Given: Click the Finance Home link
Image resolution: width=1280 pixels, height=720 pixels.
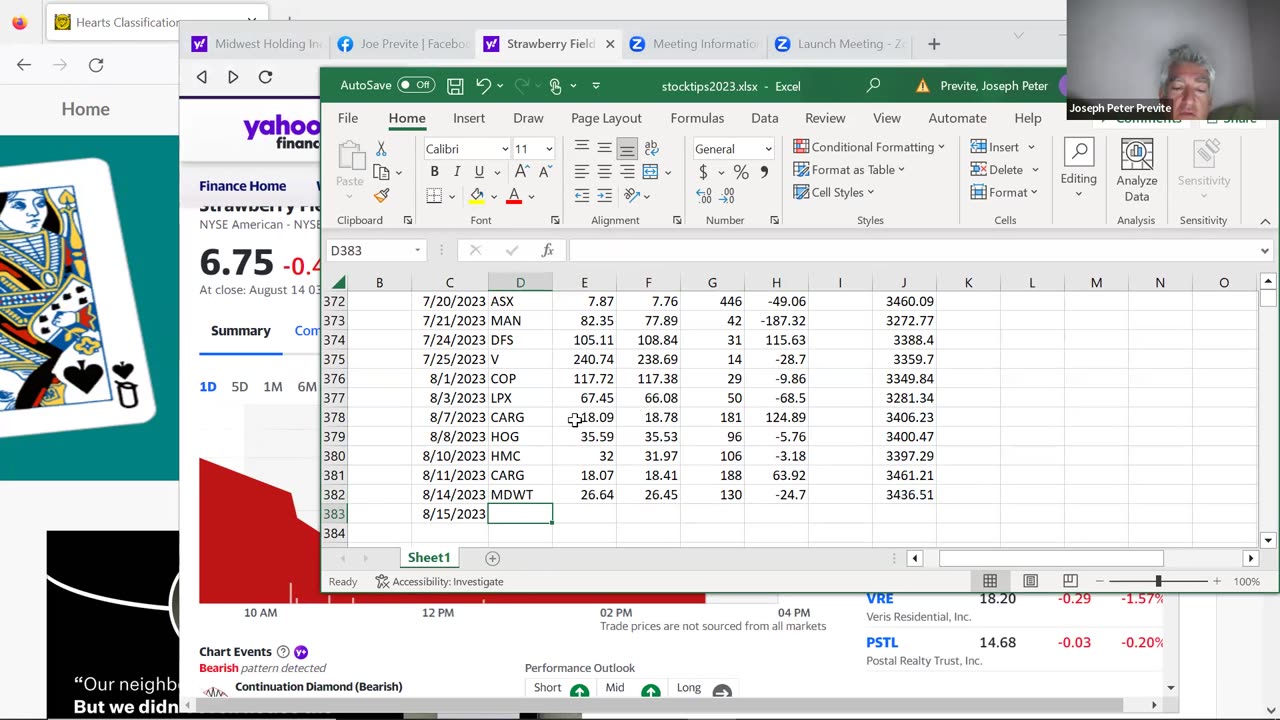Looking at the screenshot, I should (242, 186).
